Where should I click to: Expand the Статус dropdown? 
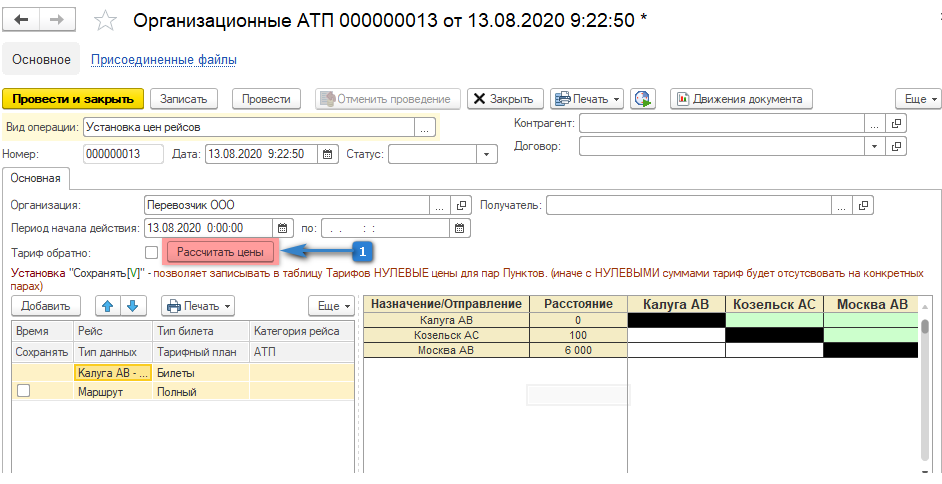click(x=486, y=154)
